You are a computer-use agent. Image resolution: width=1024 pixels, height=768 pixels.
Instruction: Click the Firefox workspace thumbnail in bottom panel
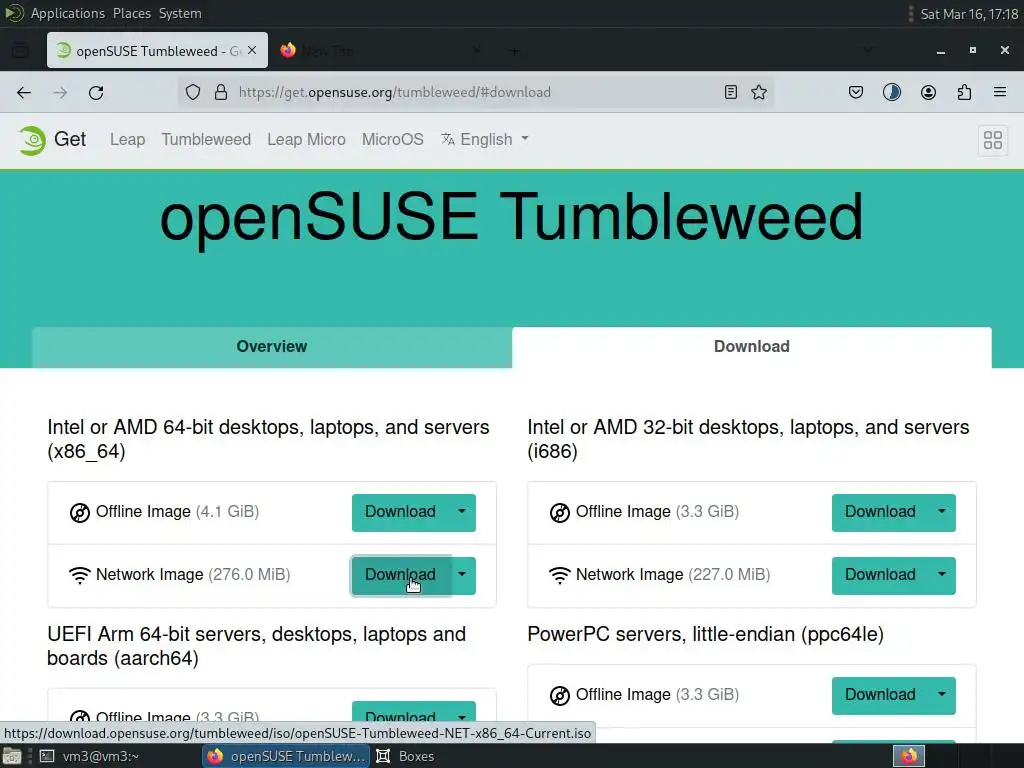tap(909, 756)
